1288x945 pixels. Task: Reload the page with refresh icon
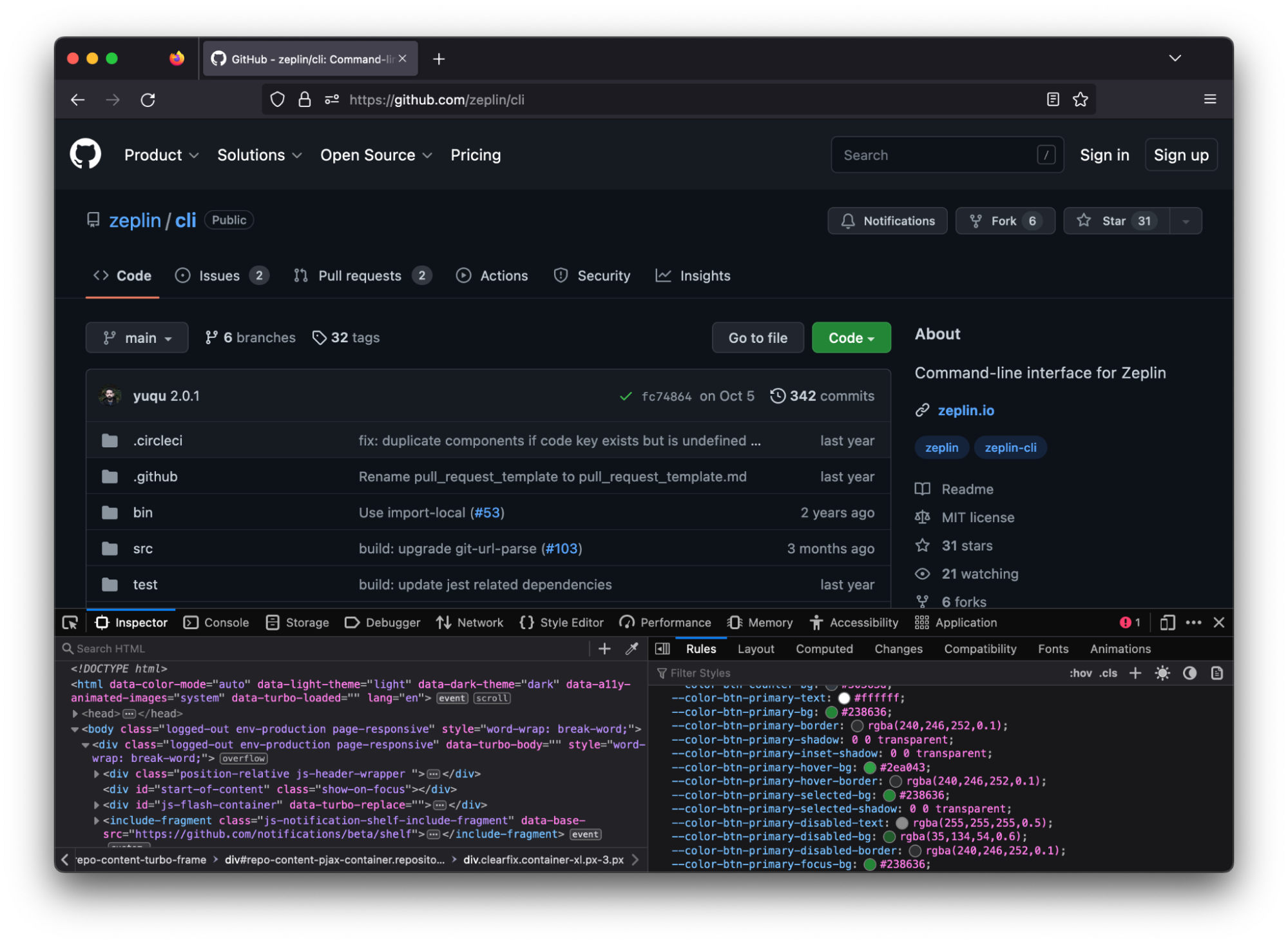tap(148, 100)
